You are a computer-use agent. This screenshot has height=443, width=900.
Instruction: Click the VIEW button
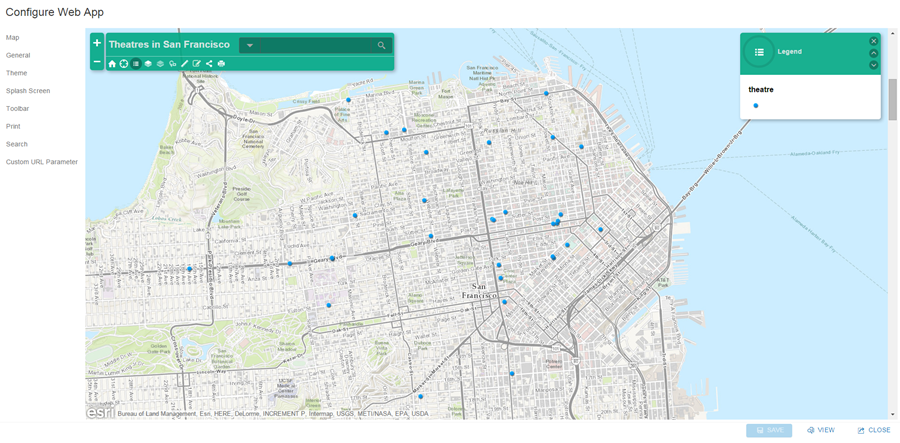[x=821, y=430]
